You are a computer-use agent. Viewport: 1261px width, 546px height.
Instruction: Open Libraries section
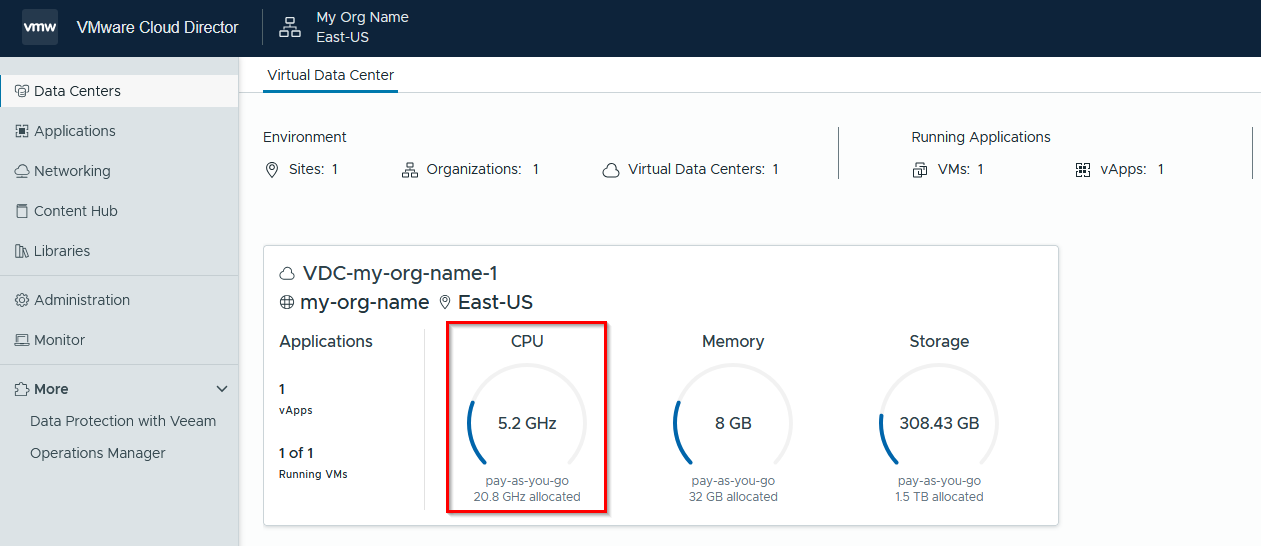point(119,251)
